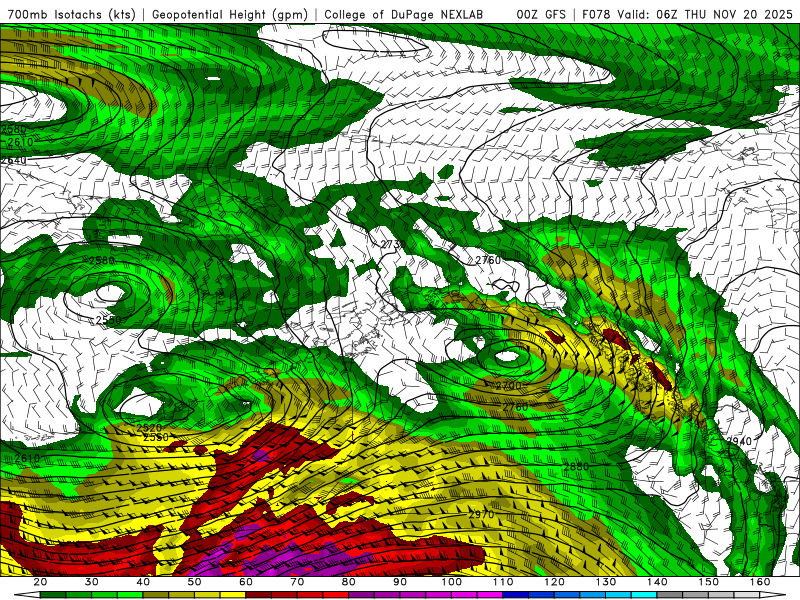Click the 40 value on the color scale
This screenshot has height=600, width=800.
coord(143,582)
